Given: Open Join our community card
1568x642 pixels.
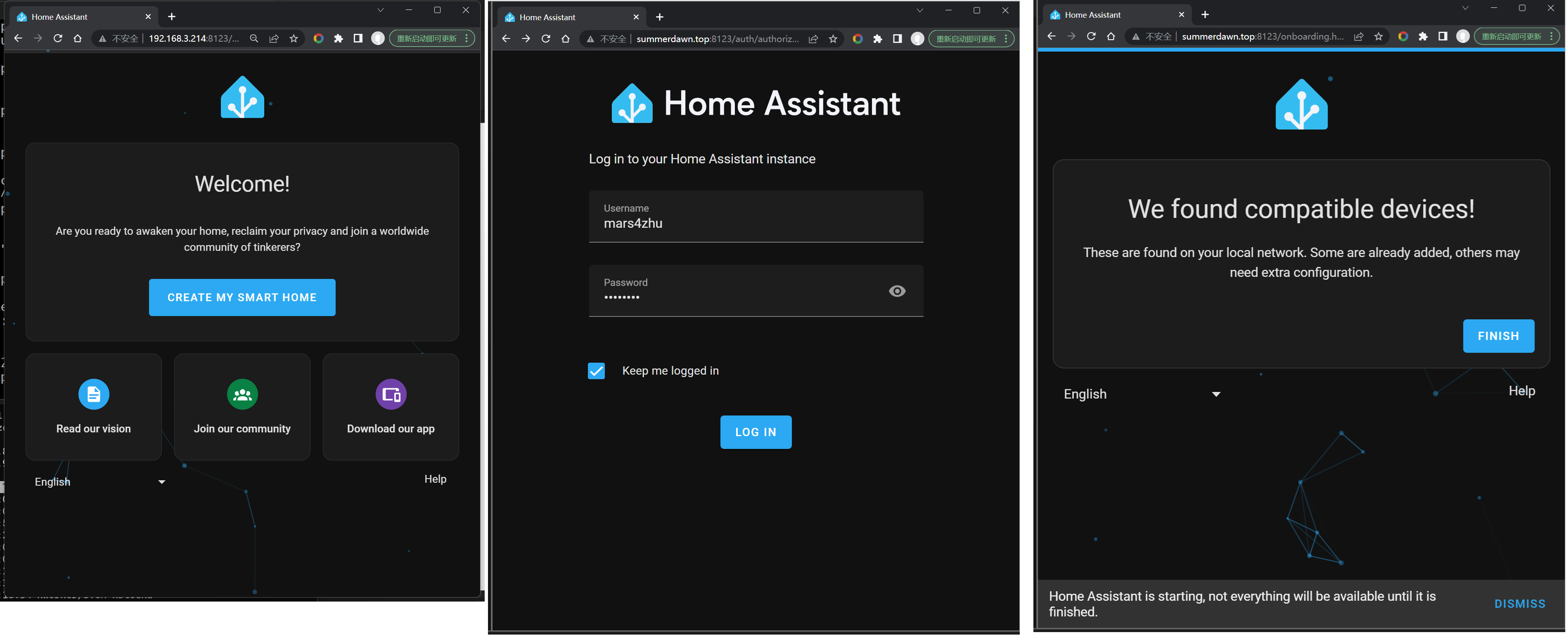Looking at the screenshot, I should (242, 407).
